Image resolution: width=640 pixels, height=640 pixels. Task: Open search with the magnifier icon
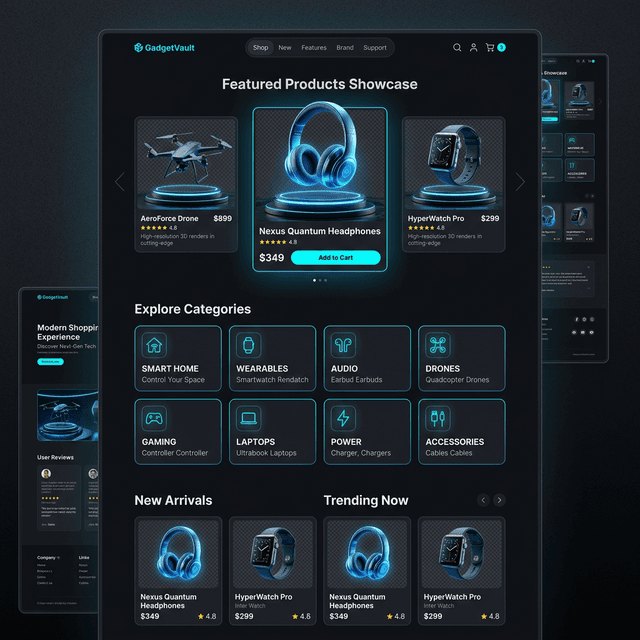pos(457,48)
